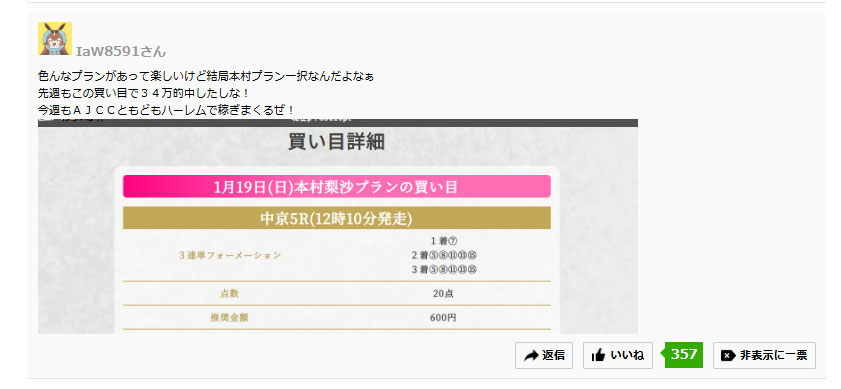Image resolution: width=841 pixels, height=389 pixels.
Task: Click the horse avatar of IaW8591
Action: coord(55,39)
